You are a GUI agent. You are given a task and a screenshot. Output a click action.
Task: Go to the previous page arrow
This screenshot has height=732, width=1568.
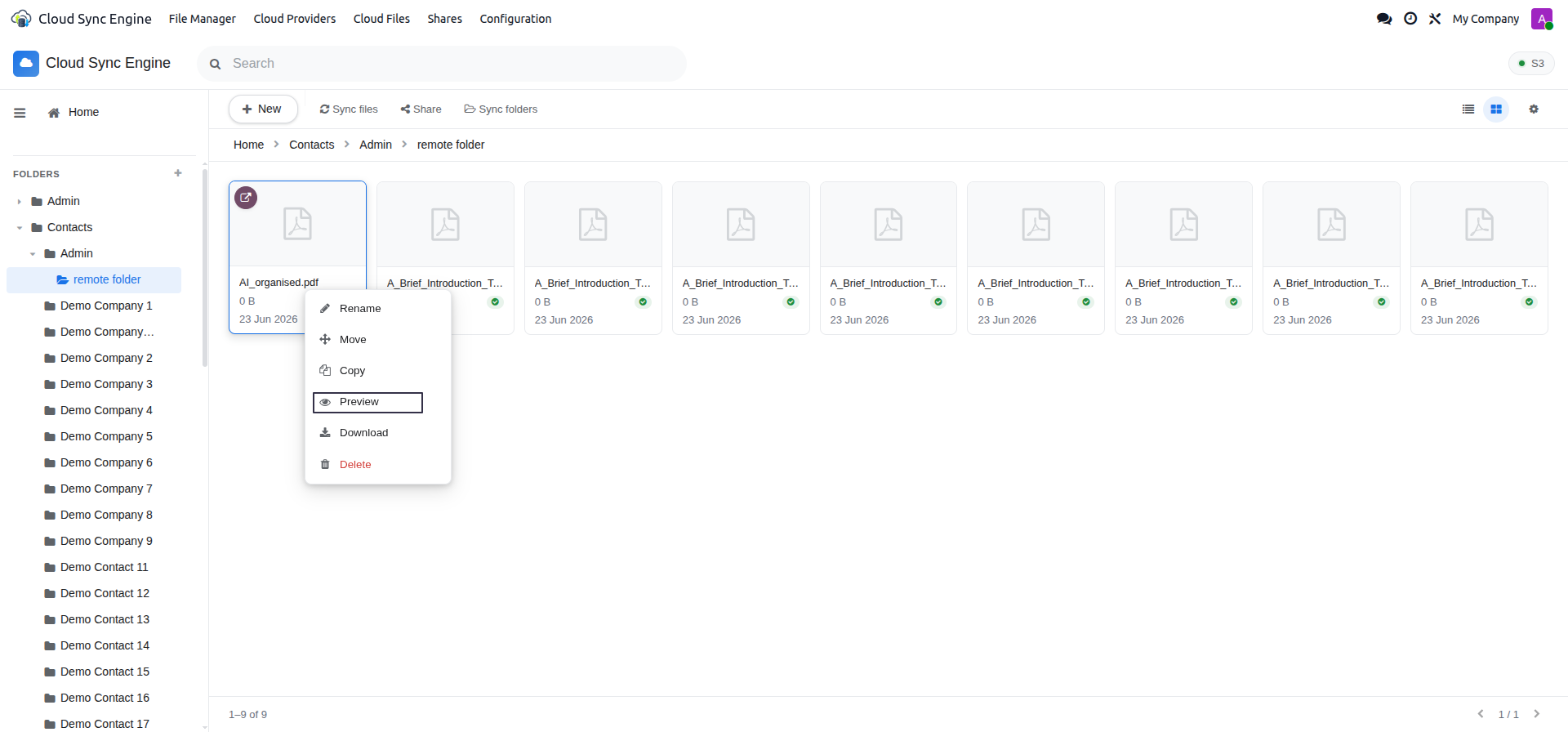[1481, 714]
